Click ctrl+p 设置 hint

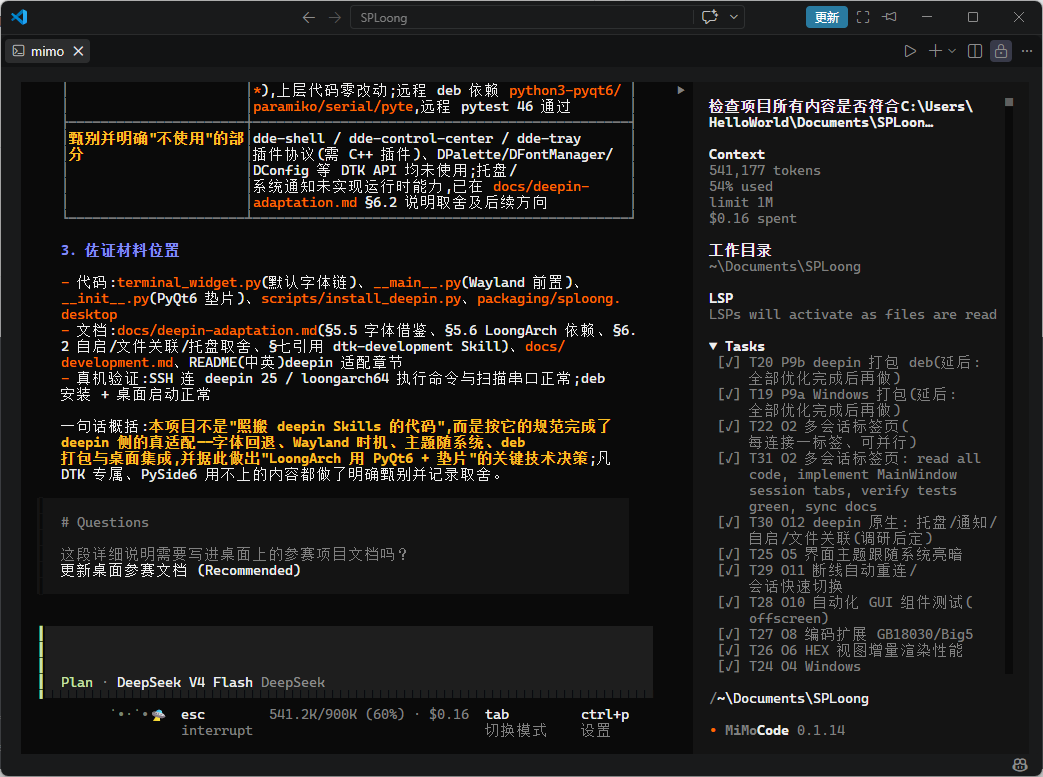(x=605, y=722)
